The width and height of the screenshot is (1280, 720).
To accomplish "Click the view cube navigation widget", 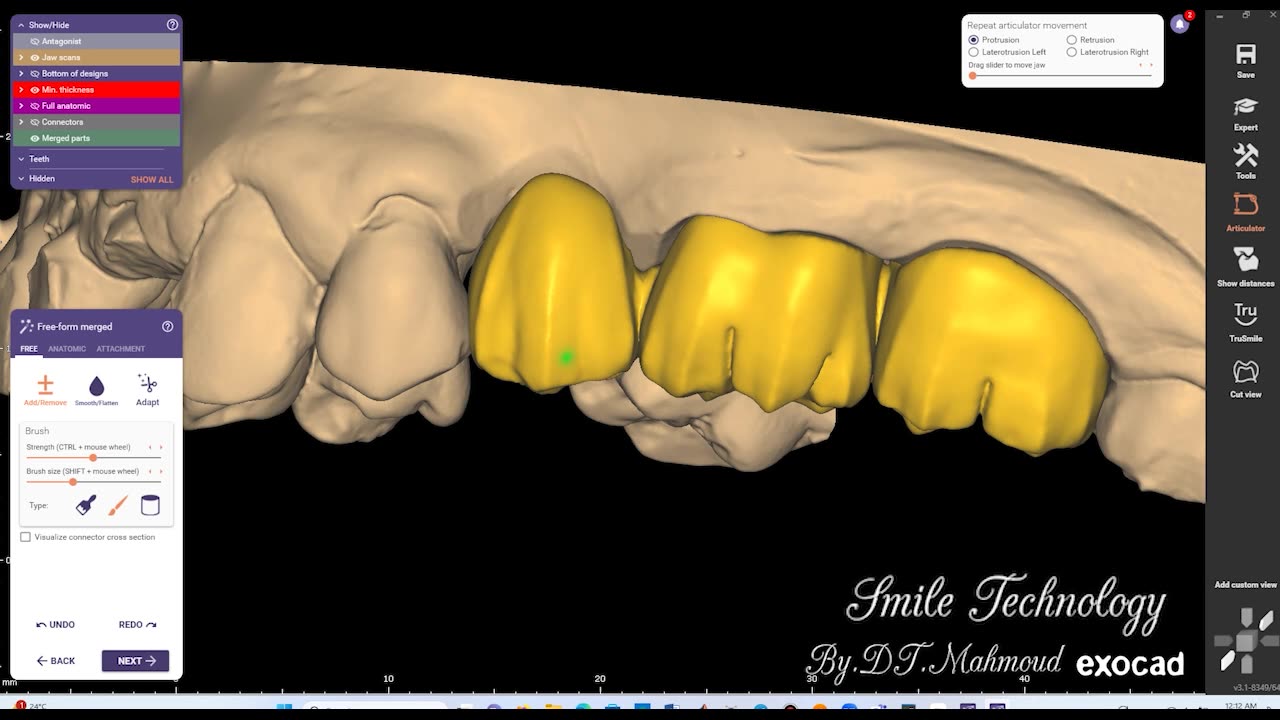I will click(x=1245, y=640).
